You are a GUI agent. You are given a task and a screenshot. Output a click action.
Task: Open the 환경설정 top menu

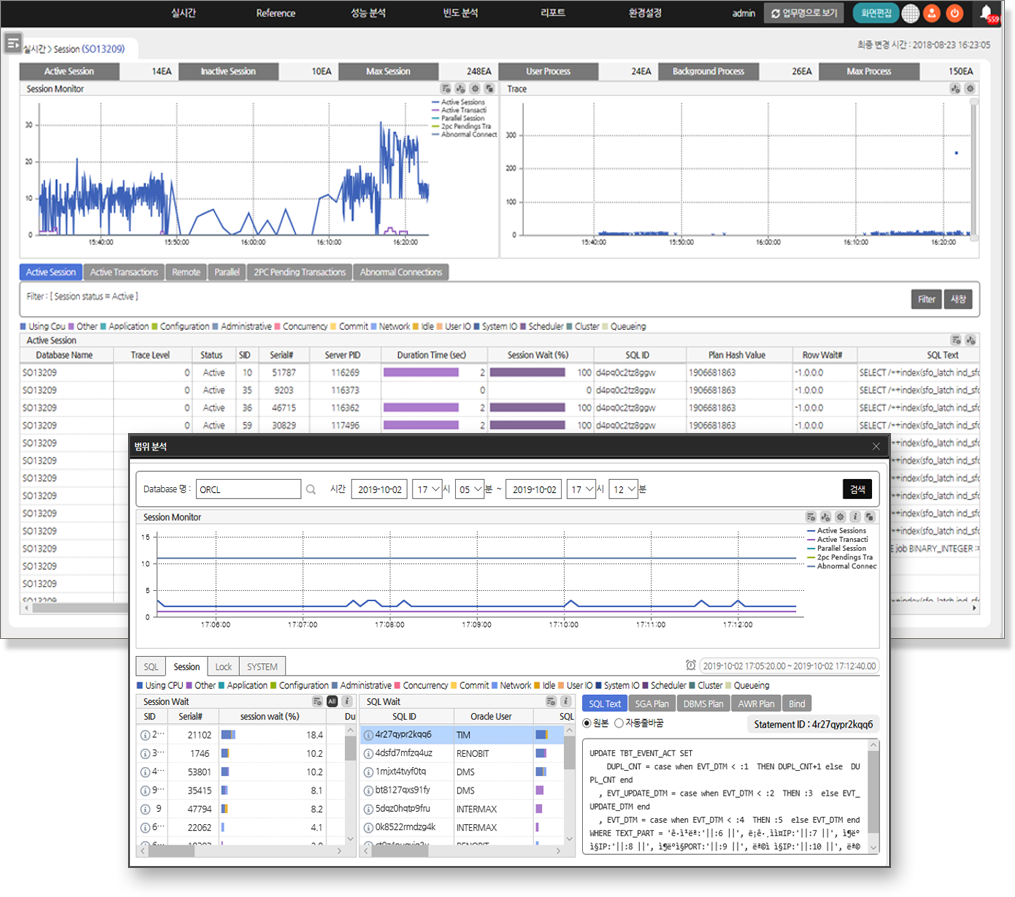click(x=645, y=13)
